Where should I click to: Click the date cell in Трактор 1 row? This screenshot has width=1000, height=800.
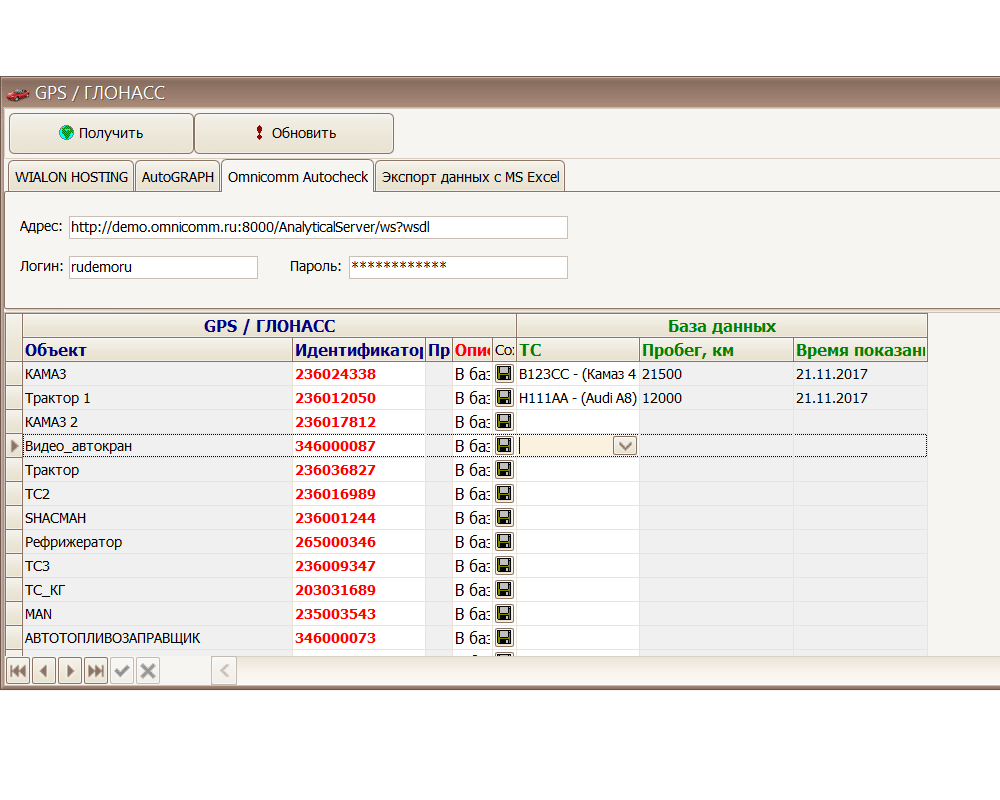click(x=860, y=398)
